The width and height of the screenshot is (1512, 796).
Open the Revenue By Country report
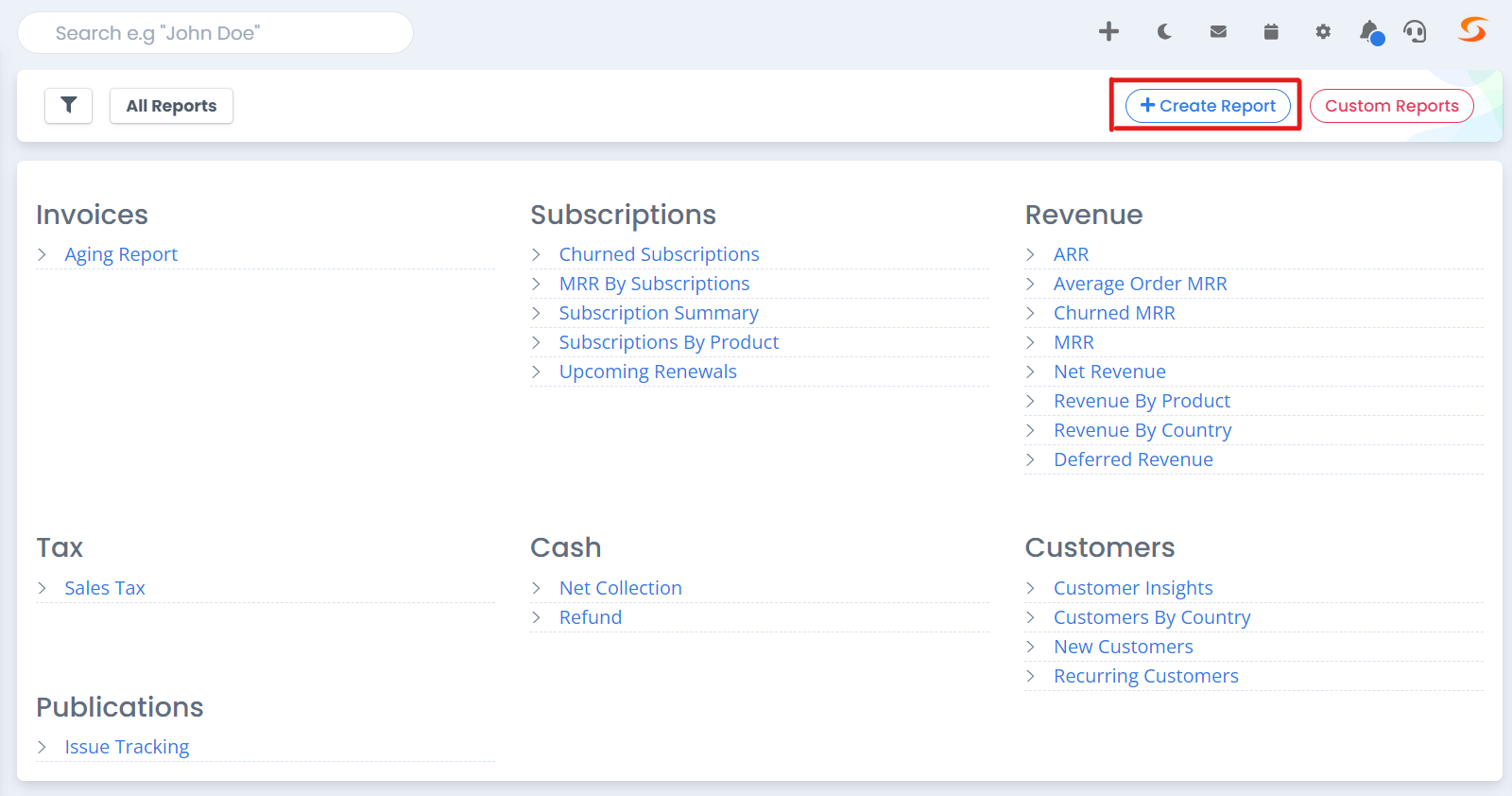pyautogui.click(x=1143, y=430)
